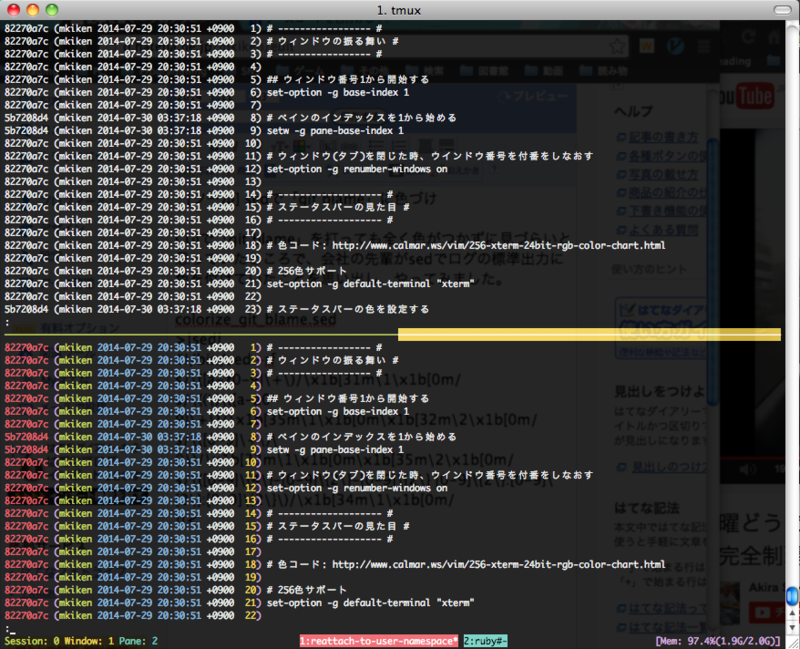Click the calmar.ws color chart URL in lower pane
The height and width of the screenshot is (649, 800).
498,564
